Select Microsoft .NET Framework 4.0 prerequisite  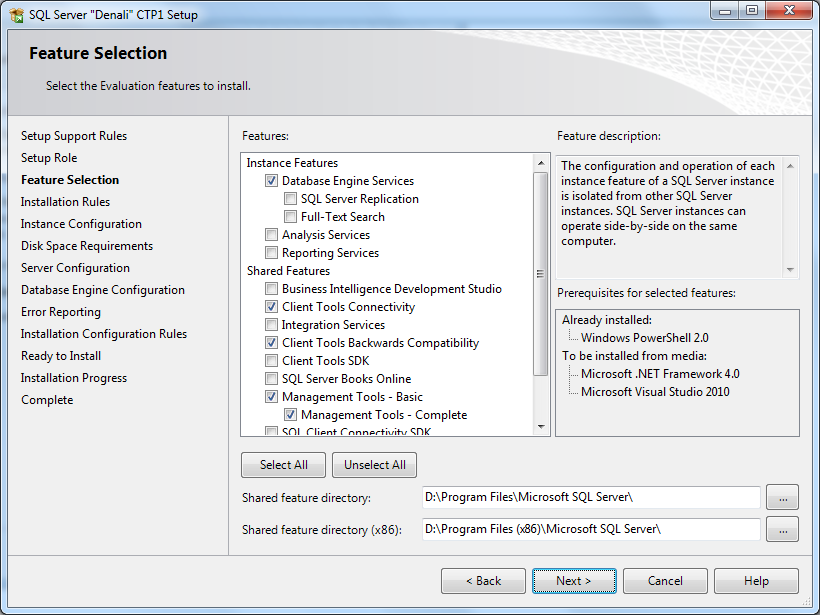(660, 374)
